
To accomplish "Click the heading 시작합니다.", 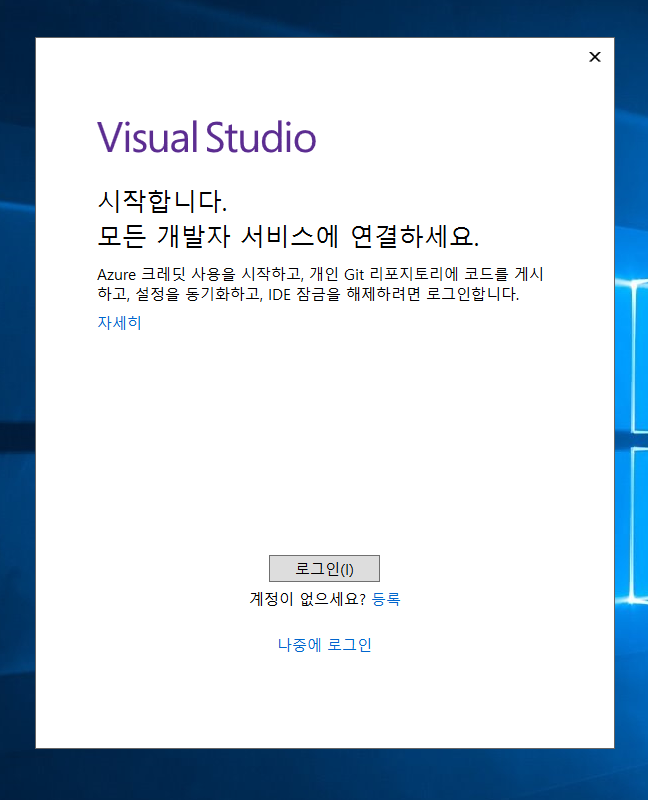I will coord(162,201).
